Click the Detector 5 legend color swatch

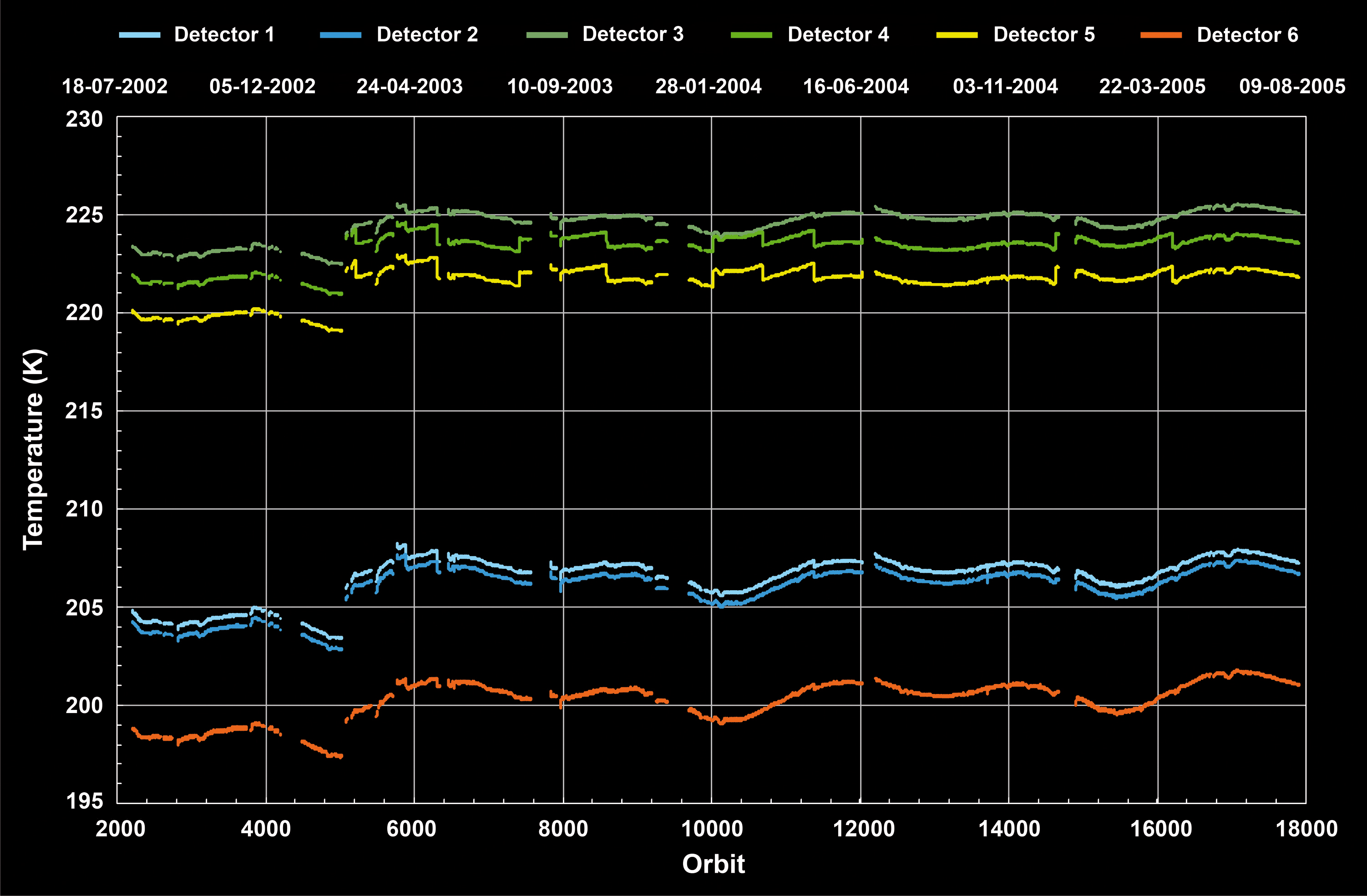pos(957,35)
